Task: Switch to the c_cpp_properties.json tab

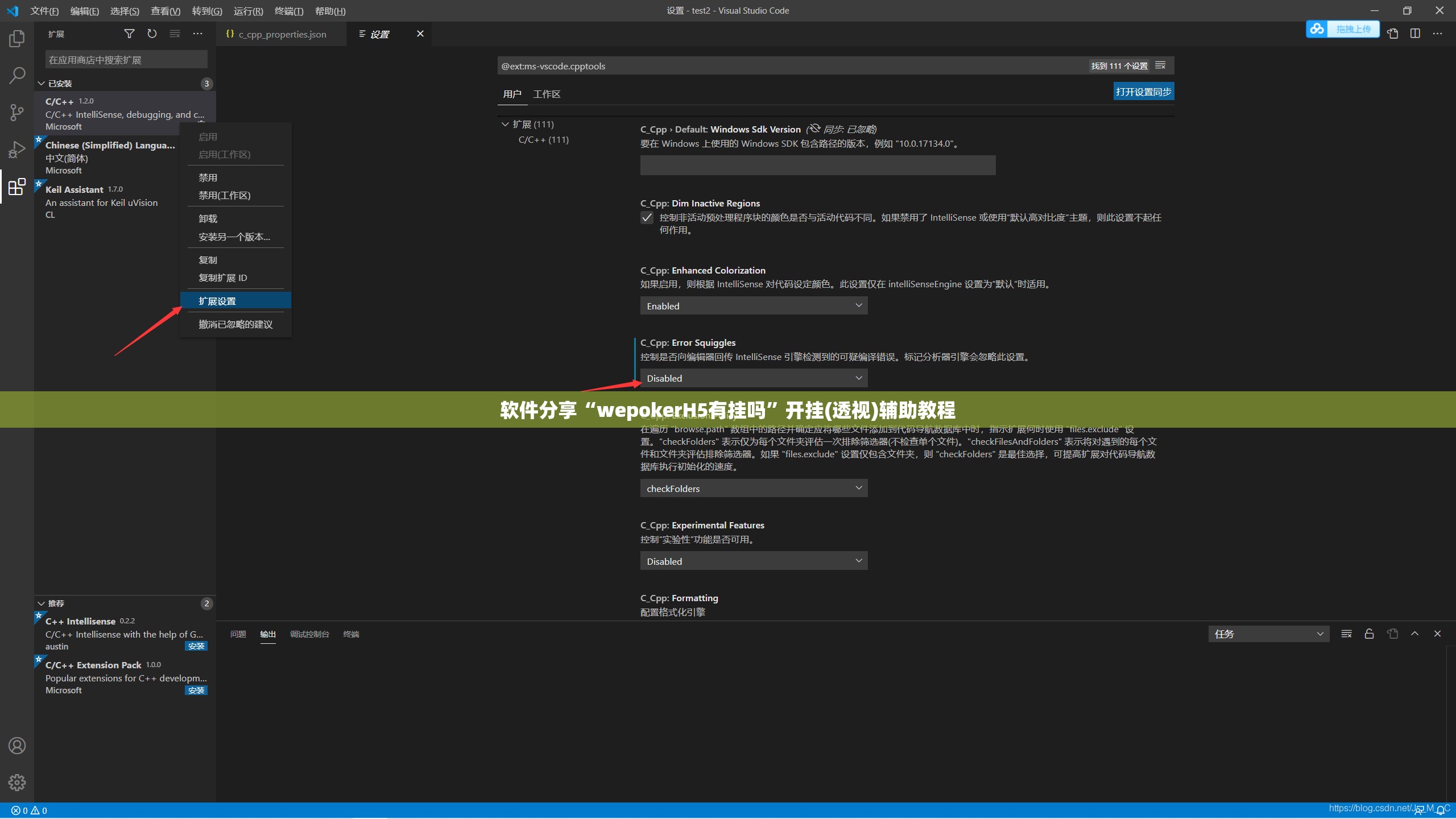Action: coord(282,34)
